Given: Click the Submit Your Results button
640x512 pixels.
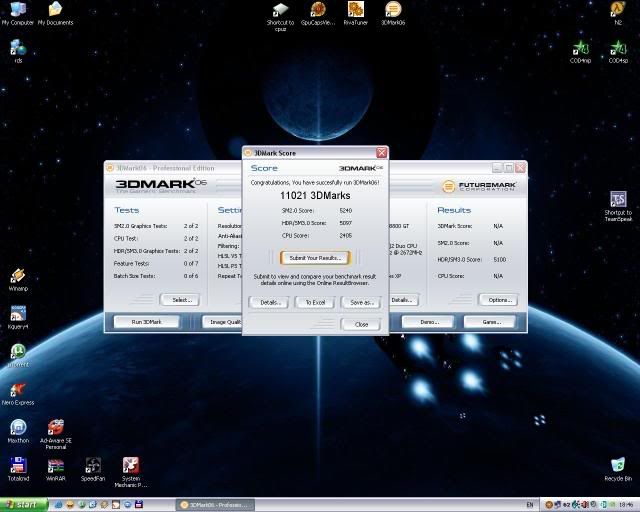Looking at the screenshot, I should click(x=315, y=258).
